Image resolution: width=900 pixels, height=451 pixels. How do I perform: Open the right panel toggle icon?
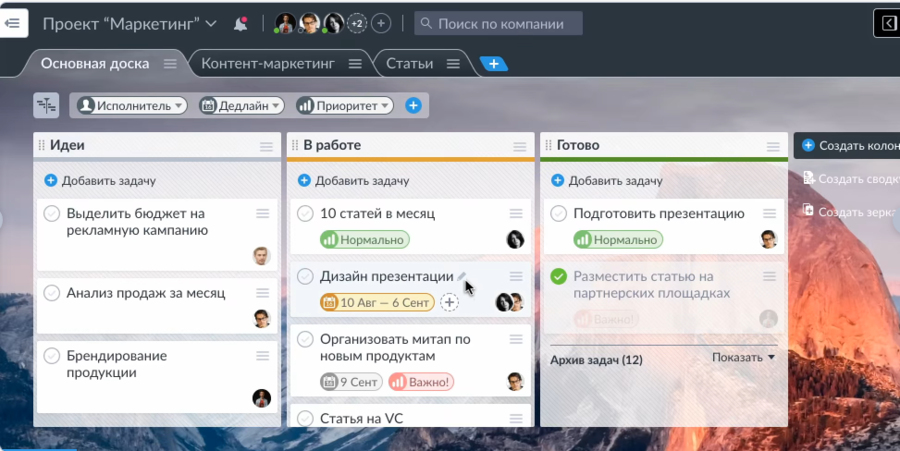click(887, 24)
